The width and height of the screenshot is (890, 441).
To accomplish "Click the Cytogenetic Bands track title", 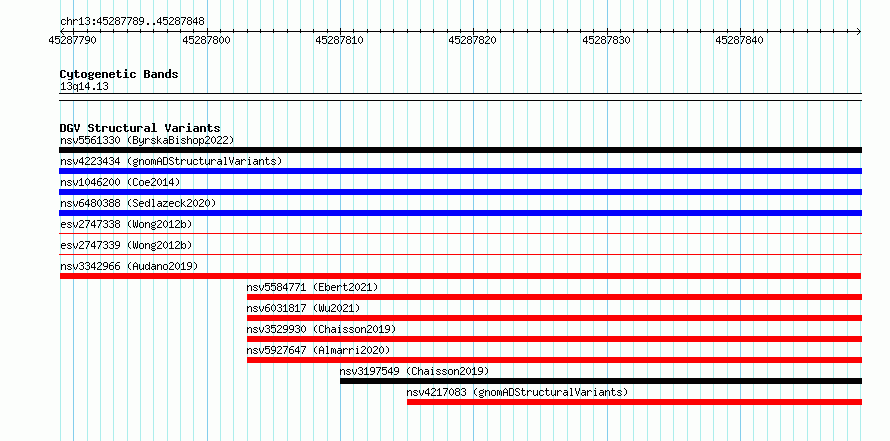I will pyautogui.click(x=119, y=74).
